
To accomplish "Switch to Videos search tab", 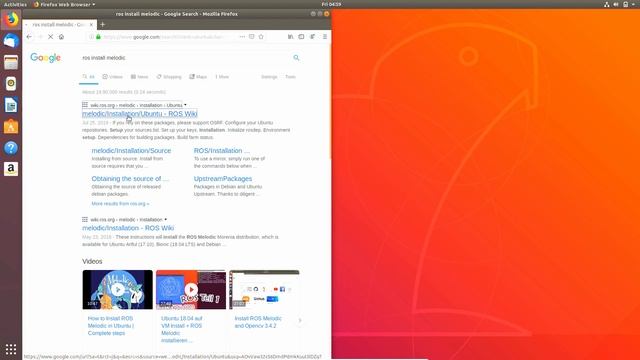I will [x=113, y=77].
